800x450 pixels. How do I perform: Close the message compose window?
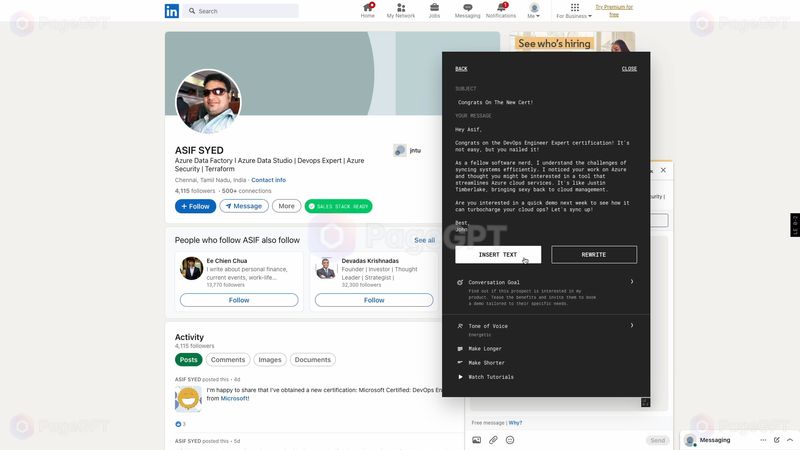(x=663, y=170)
